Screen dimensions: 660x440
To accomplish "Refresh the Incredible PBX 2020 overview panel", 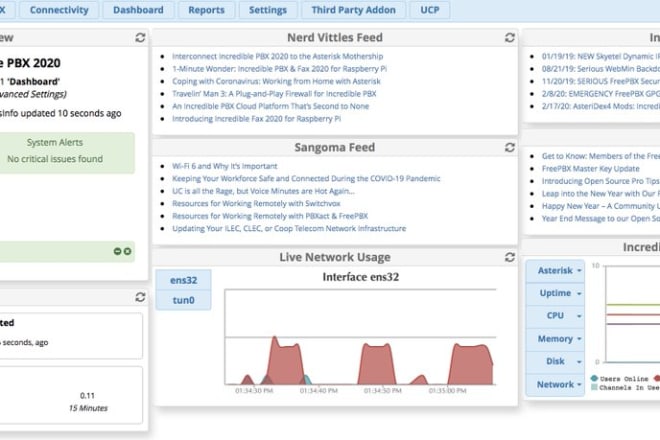I will 140,37.
